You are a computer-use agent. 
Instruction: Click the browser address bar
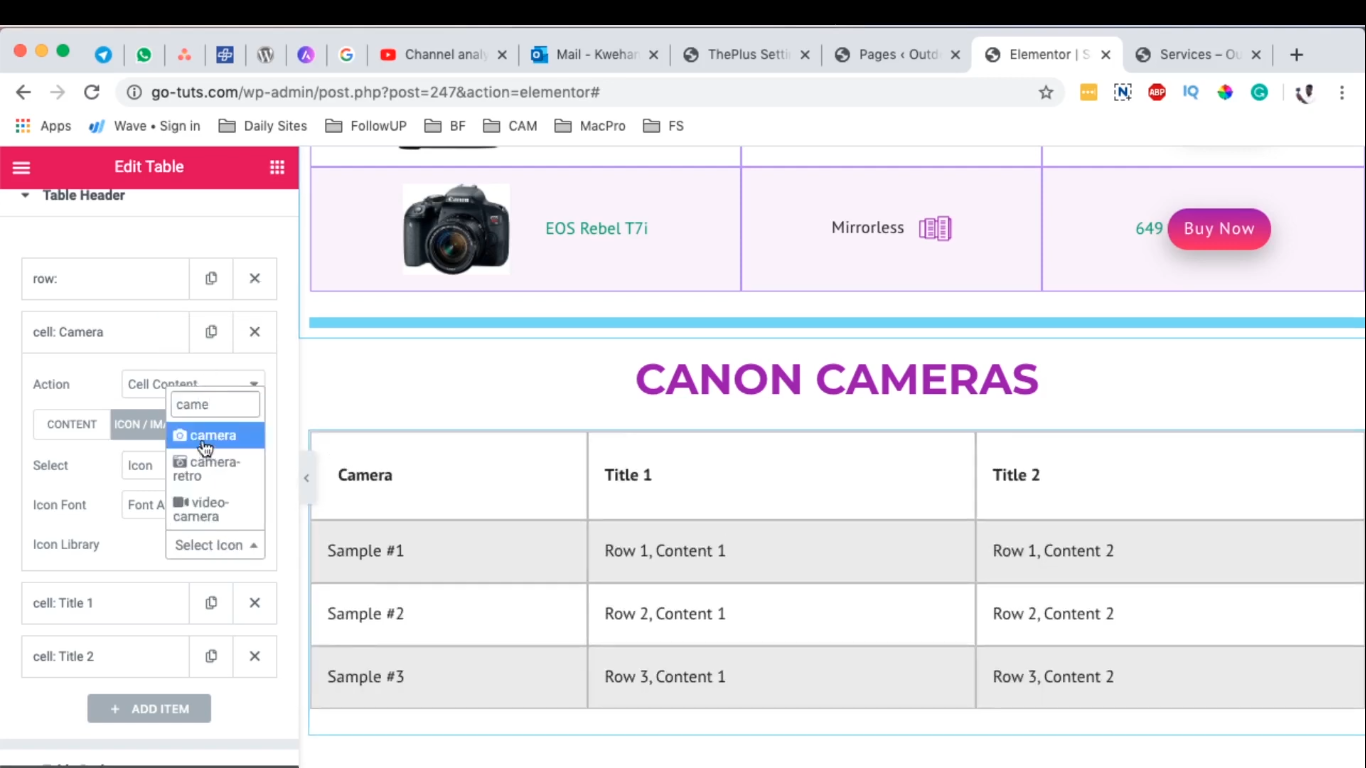click(x=590, y=92)
